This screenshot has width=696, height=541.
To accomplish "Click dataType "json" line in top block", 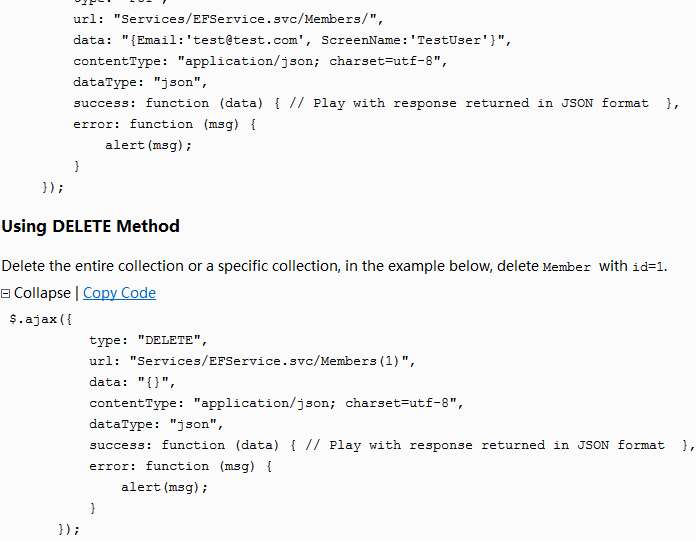I will click(139, 82).
